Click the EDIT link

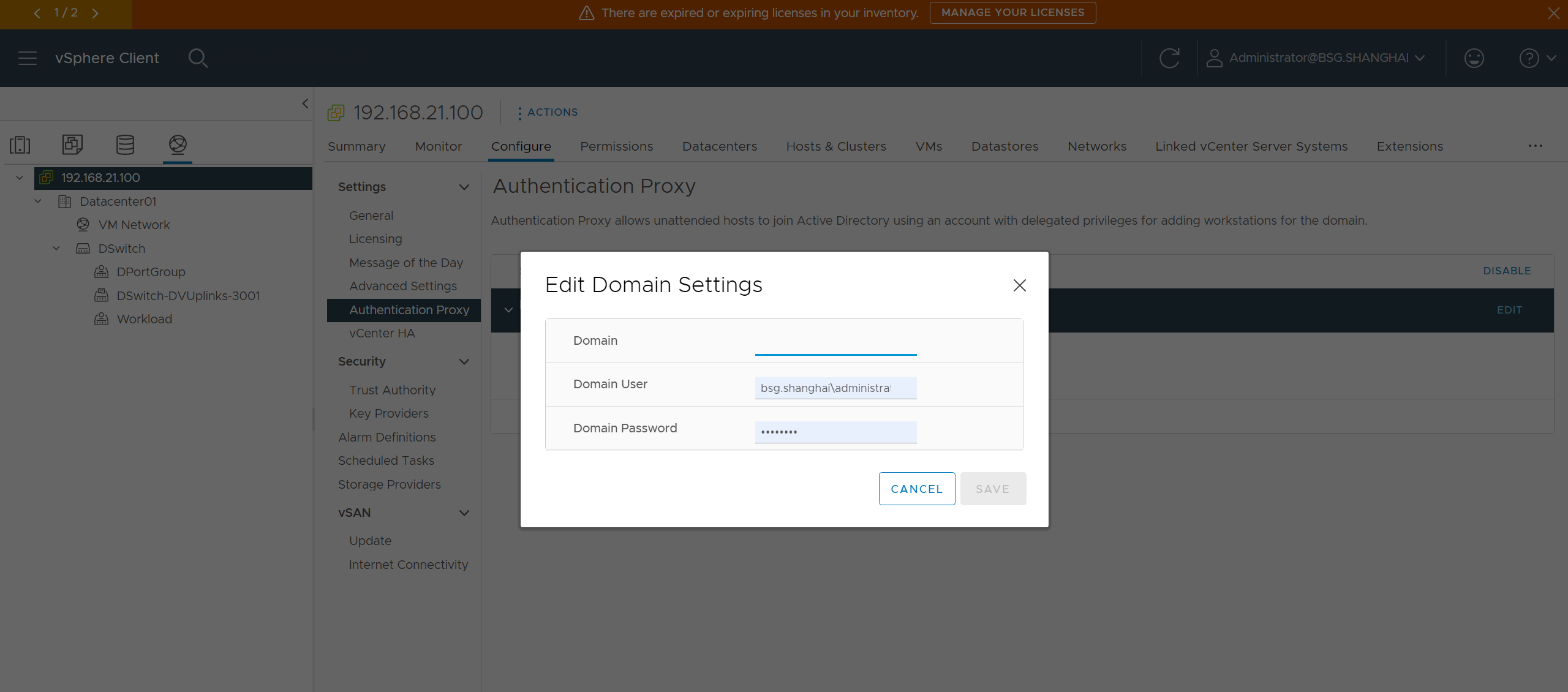click(x=1509, y=310)
